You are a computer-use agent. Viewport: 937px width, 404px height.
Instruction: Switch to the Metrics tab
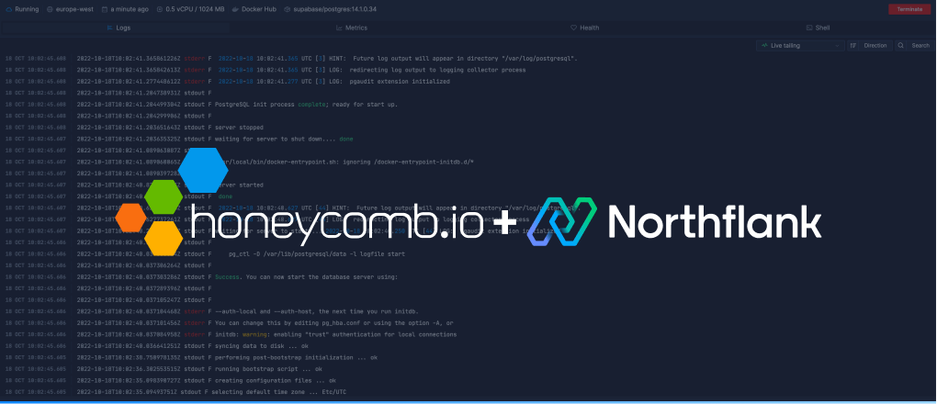[351, 28]
